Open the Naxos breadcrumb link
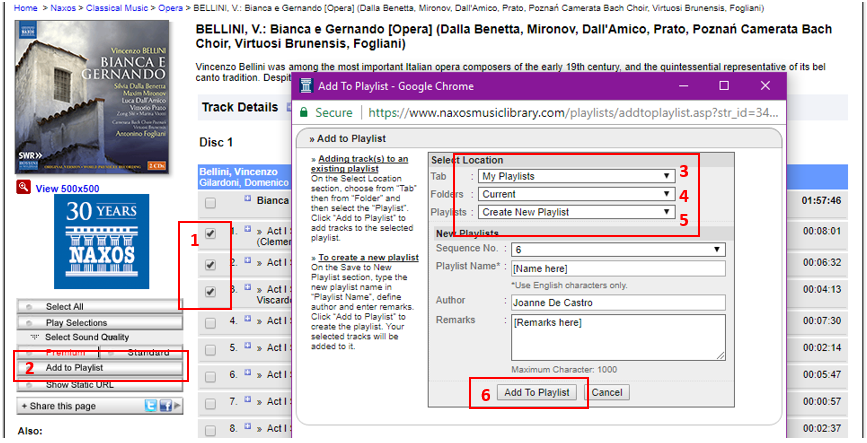 click(x=63, y=8)
